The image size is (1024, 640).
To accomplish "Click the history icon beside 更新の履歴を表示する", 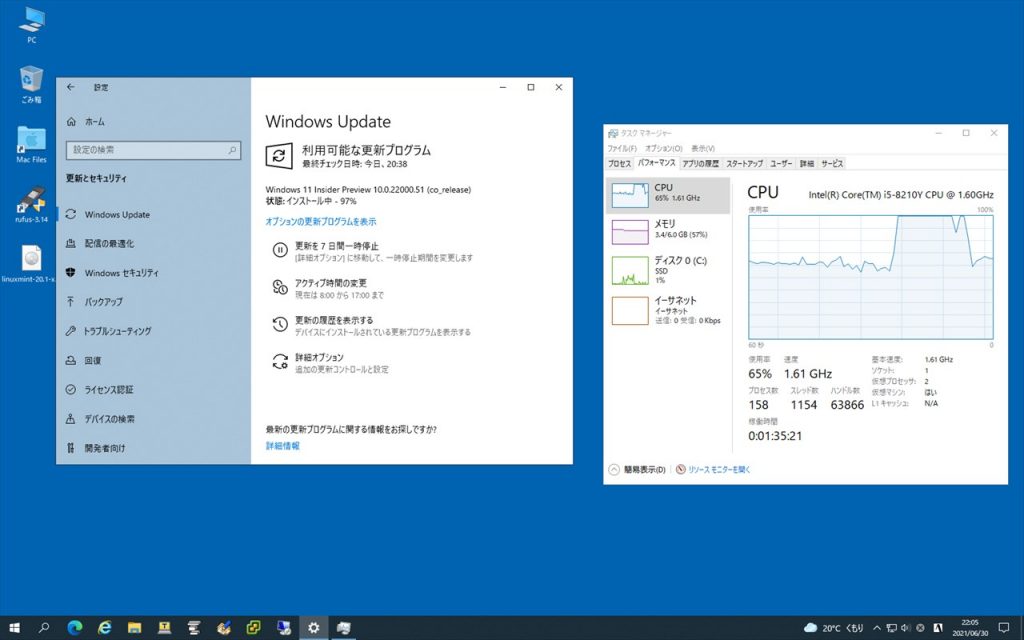I will click(x=280, y=324).
